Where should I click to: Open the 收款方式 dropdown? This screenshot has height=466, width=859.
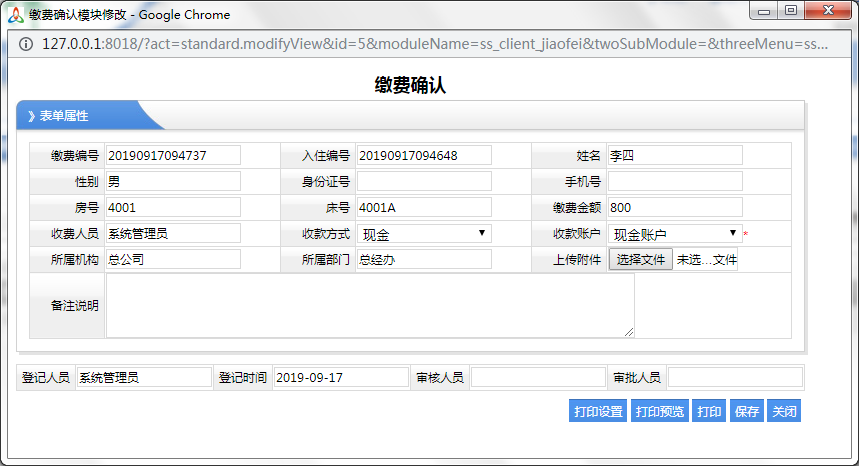[424, 233]
